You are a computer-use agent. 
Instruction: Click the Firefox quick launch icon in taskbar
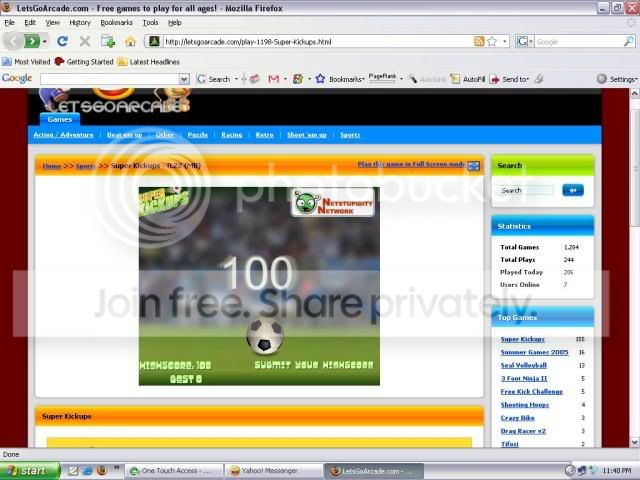(102, 471)
